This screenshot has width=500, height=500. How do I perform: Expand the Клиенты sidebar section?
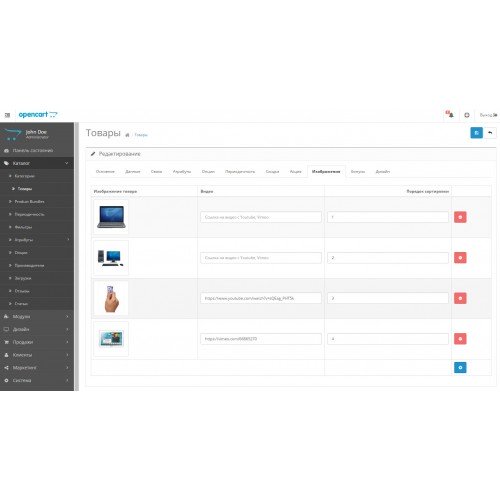point(37,355)
